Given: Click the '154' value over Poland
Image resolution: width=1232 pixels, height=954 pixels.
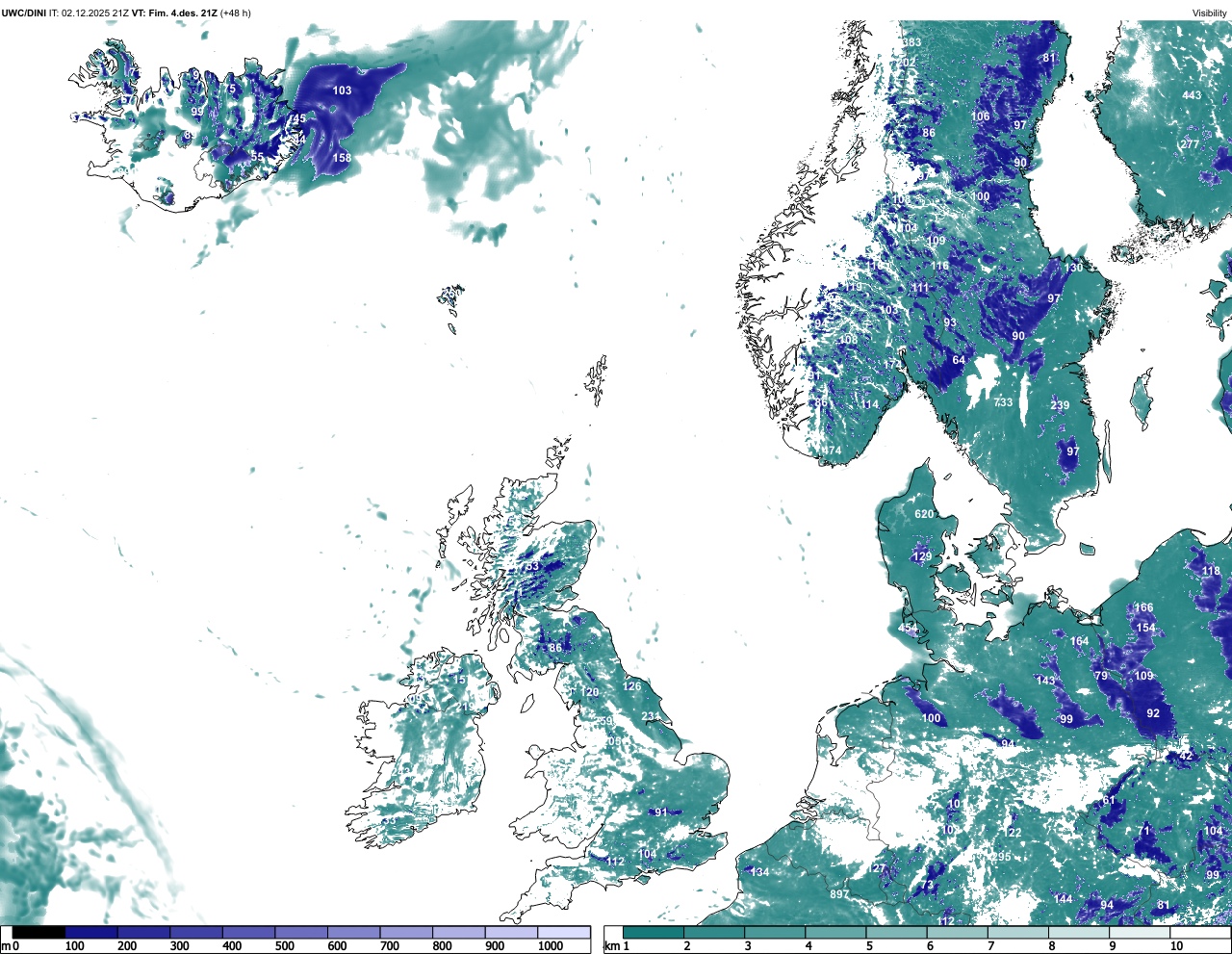Looking at the screenshot, I should 1145,629.
